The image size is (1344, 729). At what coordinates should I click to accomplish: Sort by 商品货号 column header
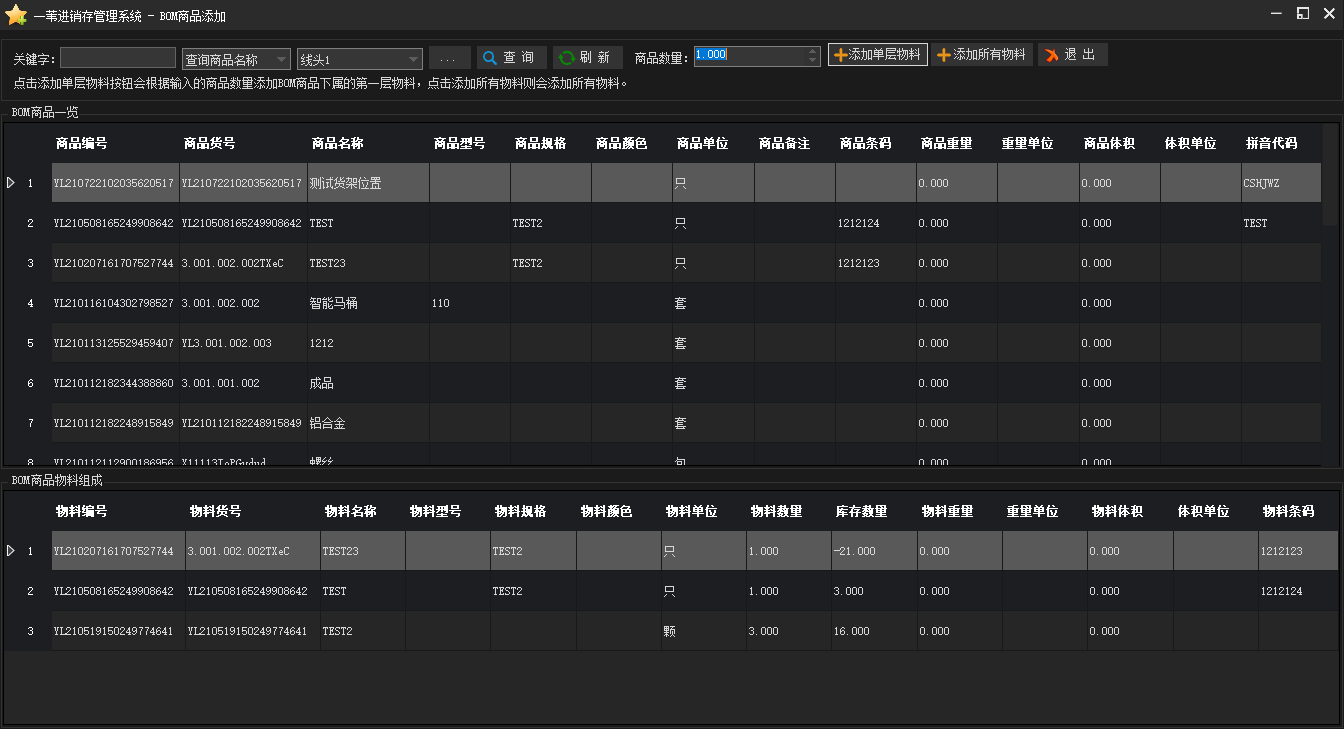click(210, 144)
